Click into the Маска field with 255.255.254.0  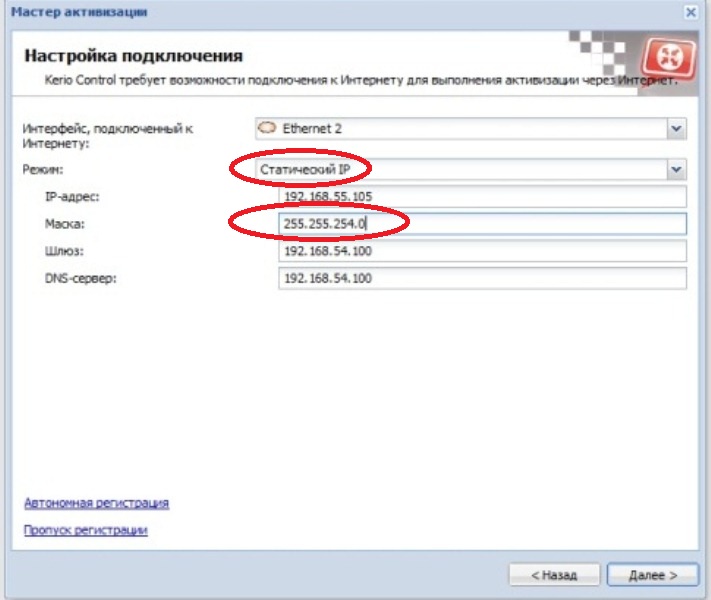[482, 224]
